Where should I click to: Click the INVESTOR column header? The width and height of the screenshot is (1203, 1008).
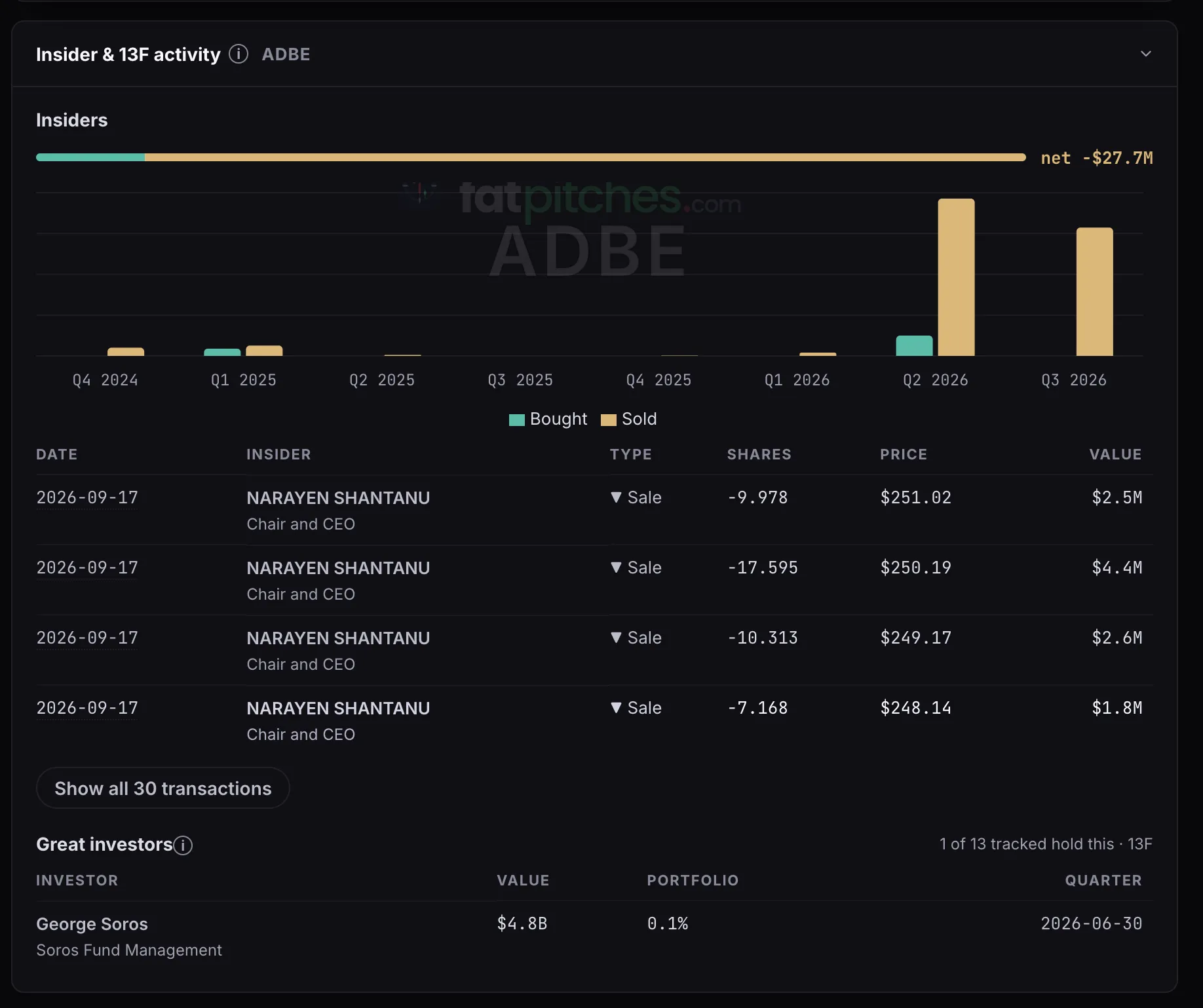77,880
